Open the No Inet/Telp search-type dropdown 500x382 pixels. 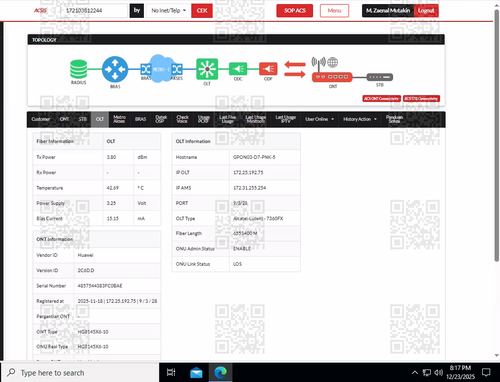tap(168, 11)
